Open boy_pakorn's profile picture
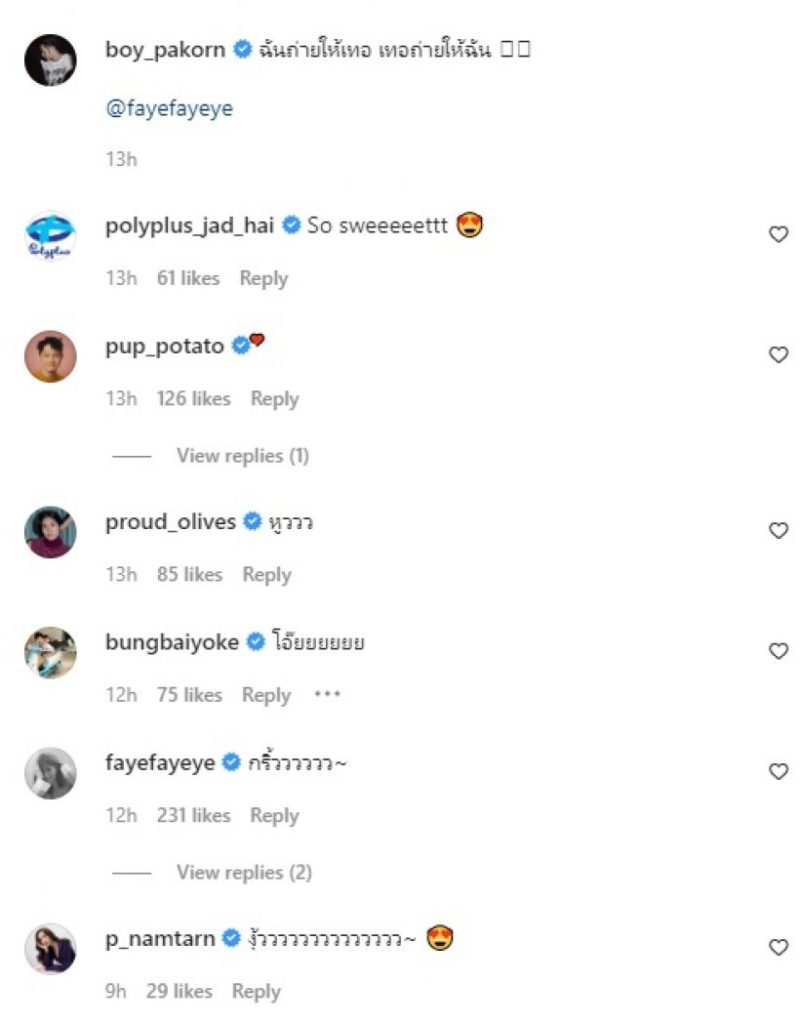Image resolution: width=800 pixels, height=1024 pixels. [50, 60]
